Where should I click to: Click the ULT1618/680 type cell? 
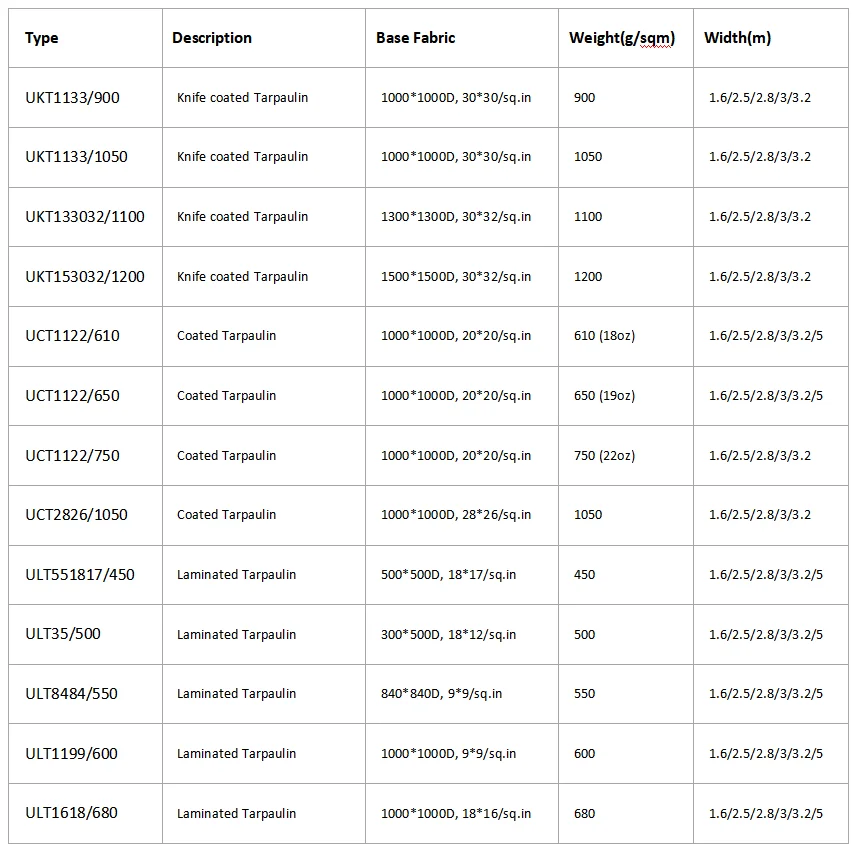(x=71, y=813)
